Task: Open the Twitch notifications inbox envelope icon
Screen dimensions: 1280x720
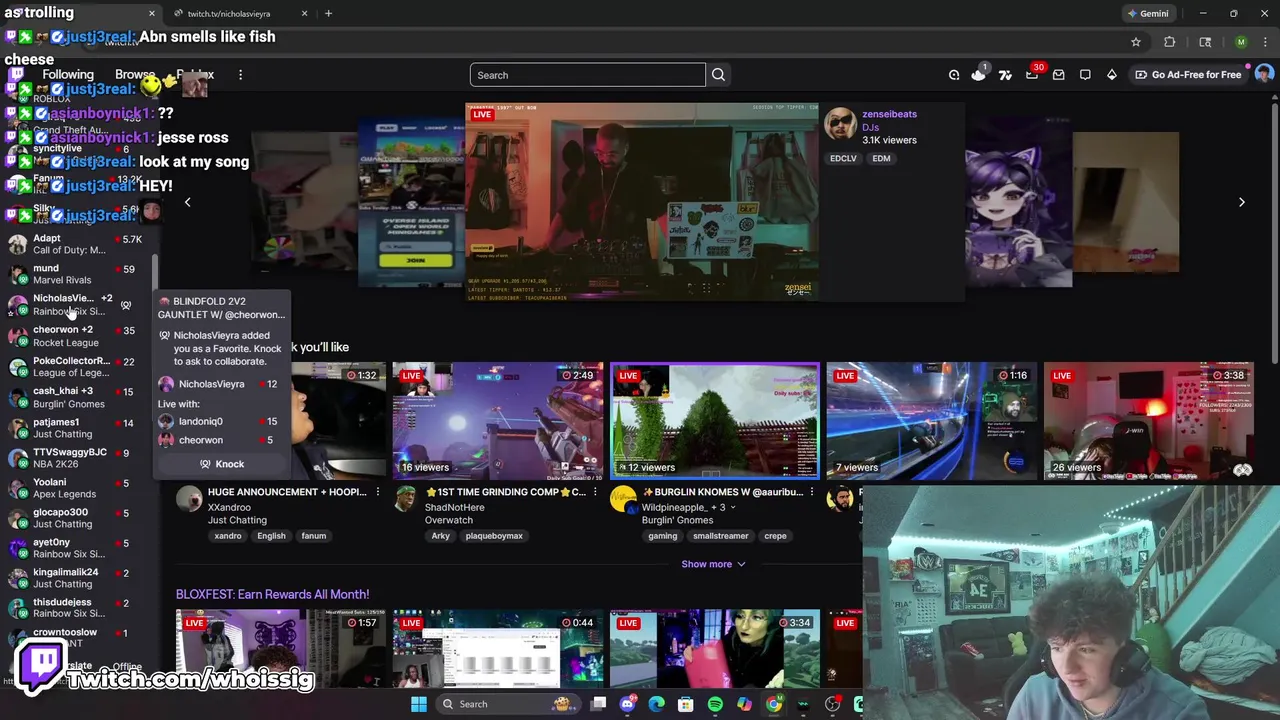Action: (x=1058, y=75)
